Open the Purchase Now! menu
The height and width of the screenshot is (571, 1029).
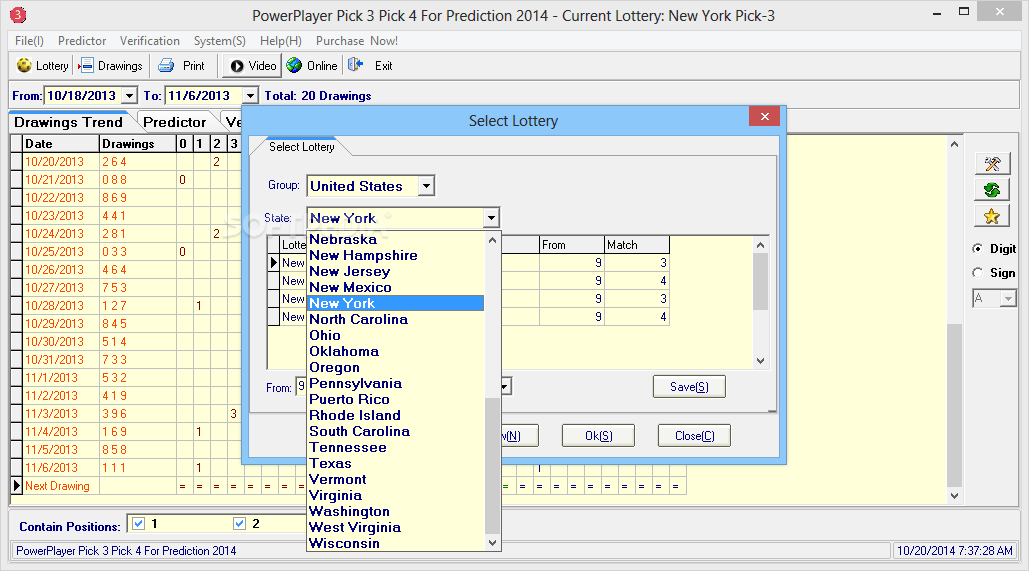click(x=356, y=41)
